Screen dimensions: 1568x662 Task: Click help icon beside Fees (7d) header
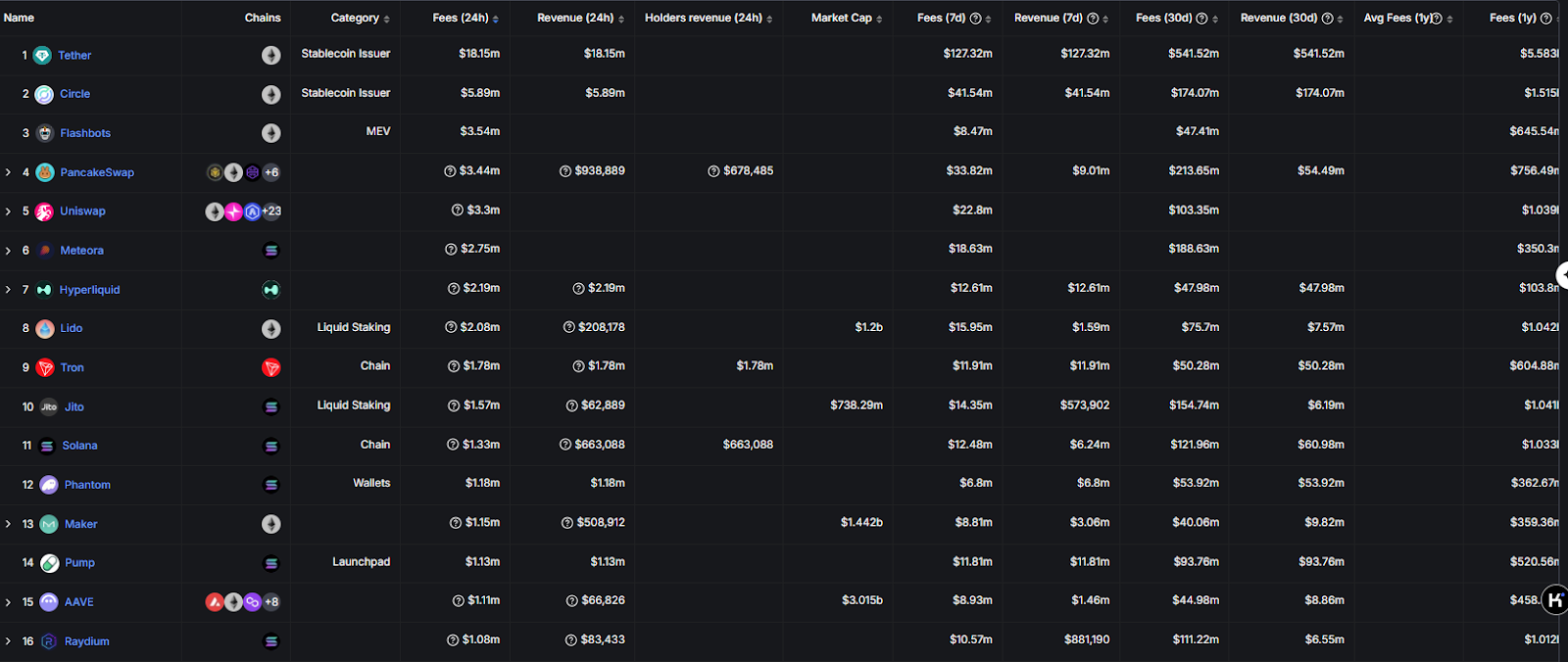[x=975, y=19]
